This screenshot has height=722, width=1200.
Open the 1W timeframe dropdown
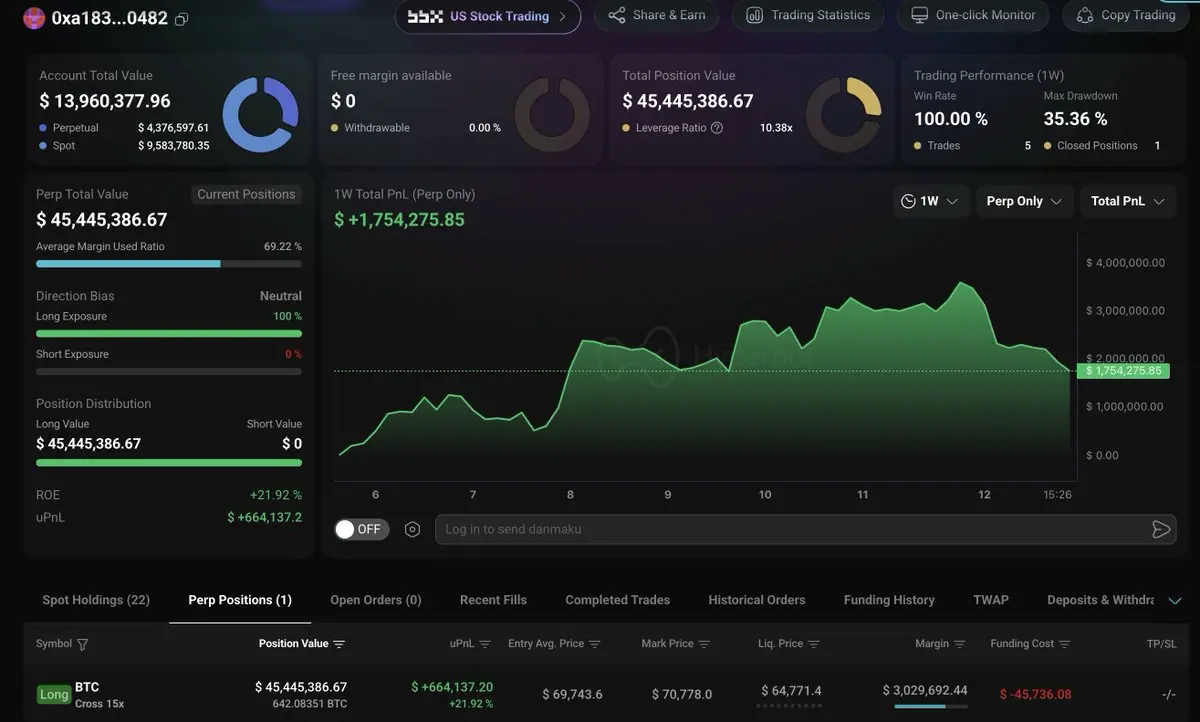tap(930, 201)
